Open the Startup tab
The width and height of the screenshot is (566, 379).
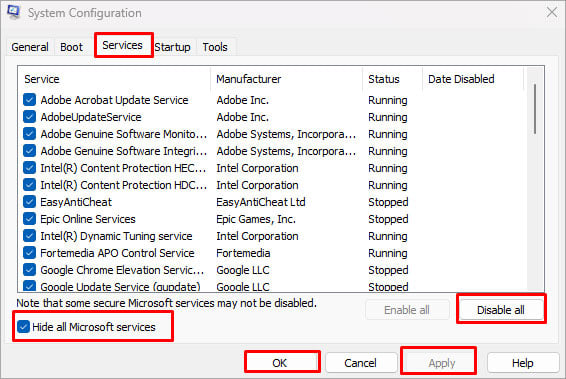pyautogui.click(x=173, y=47)
